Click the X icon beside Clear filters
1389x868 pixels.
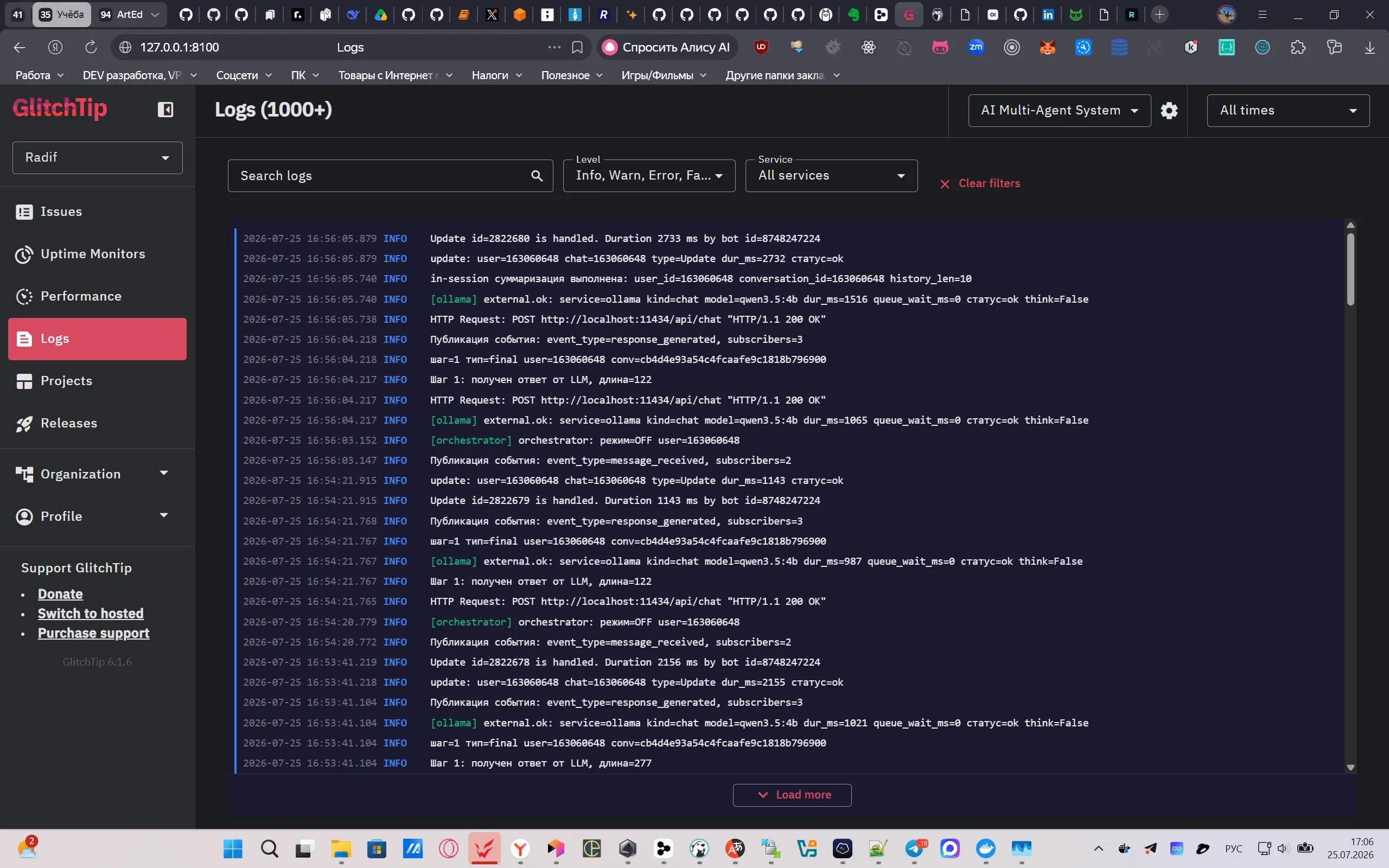tap(945, 184)
